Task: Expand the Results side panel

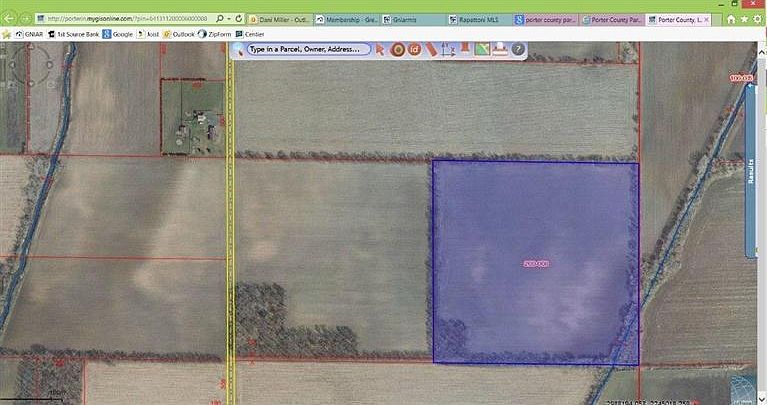Action: [x=751, y=170]
